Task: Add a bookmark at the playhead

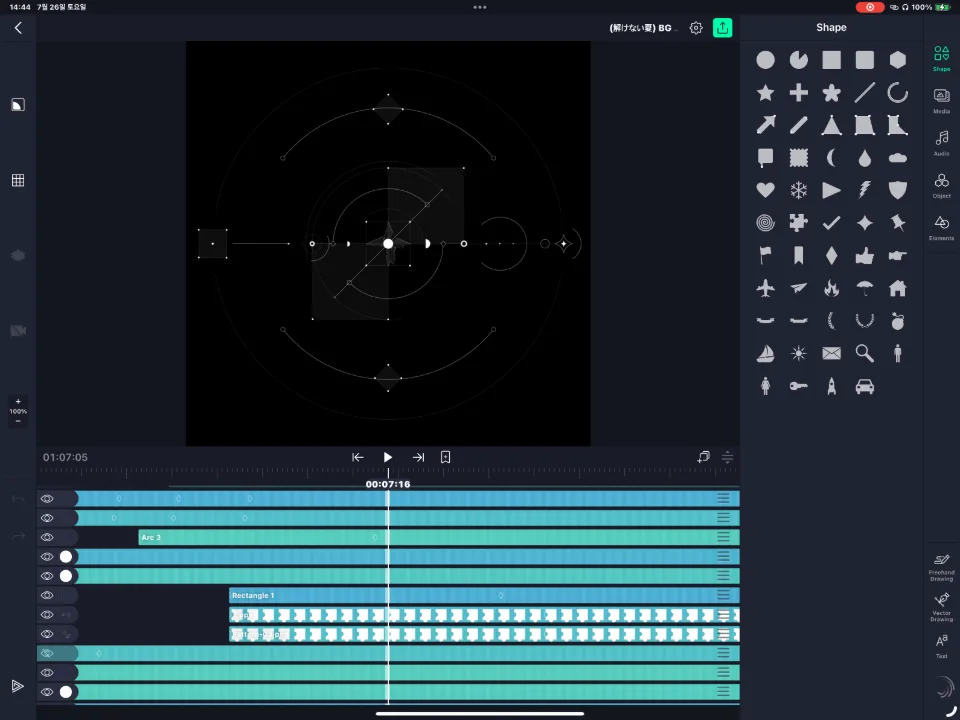Action: (x=446, y=457)
